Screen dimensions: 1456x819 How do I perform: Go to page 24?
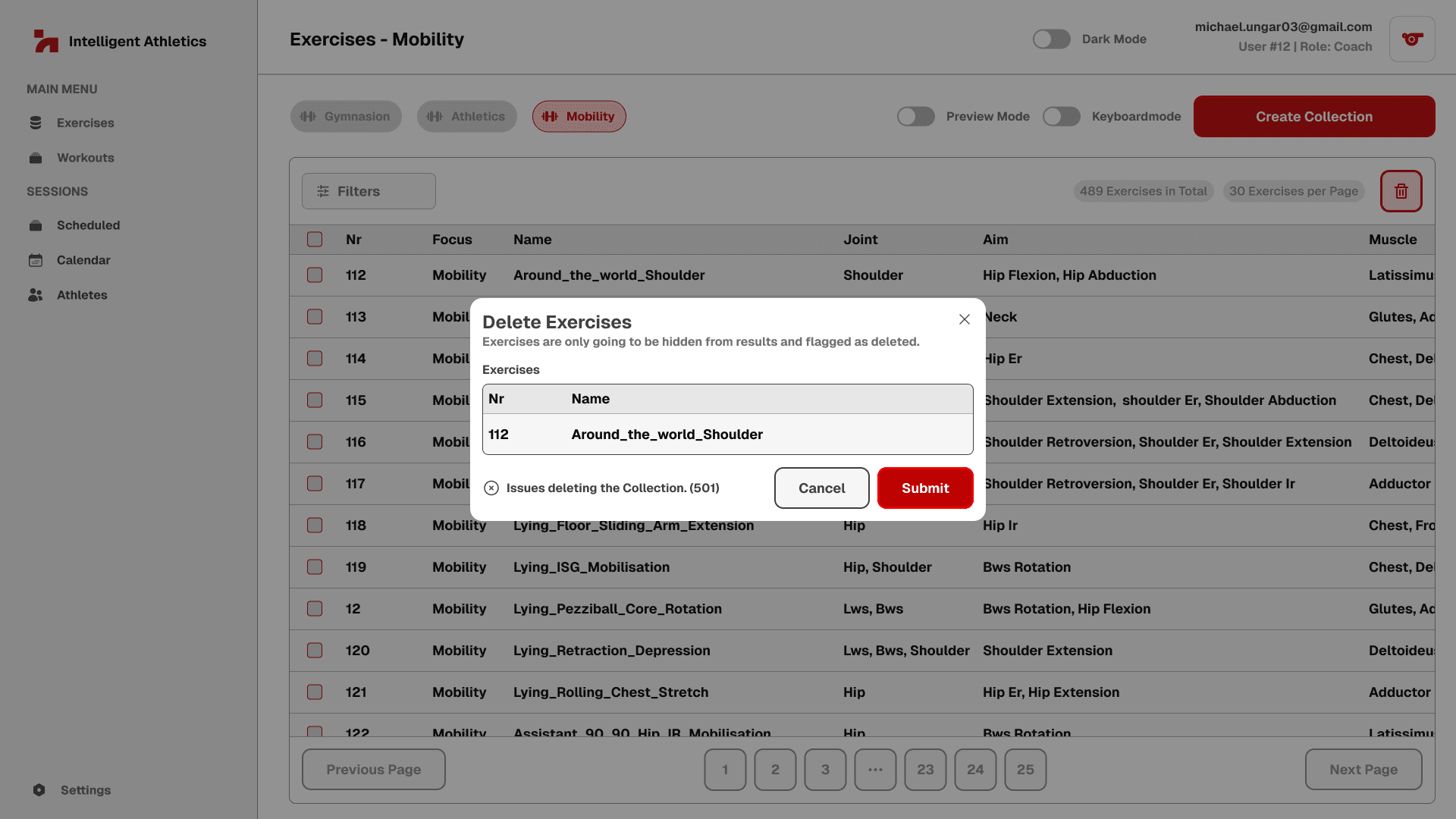[975, 770]
